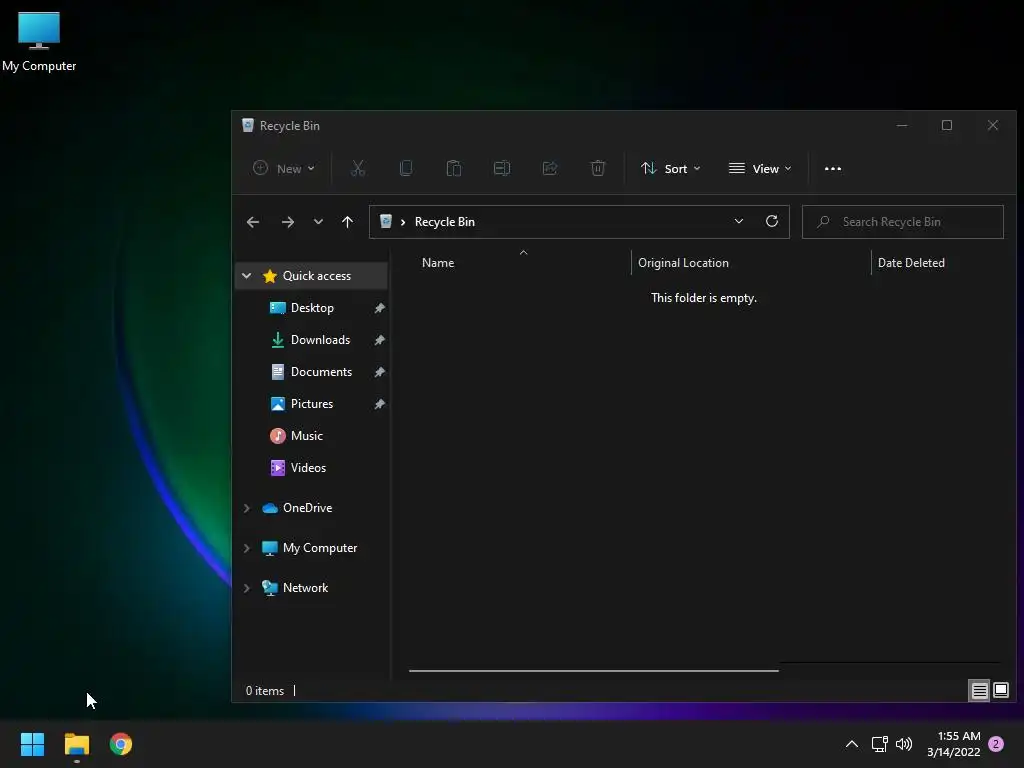
Task: Click the Delete trash can icon
Action: (x=598, y=168)
